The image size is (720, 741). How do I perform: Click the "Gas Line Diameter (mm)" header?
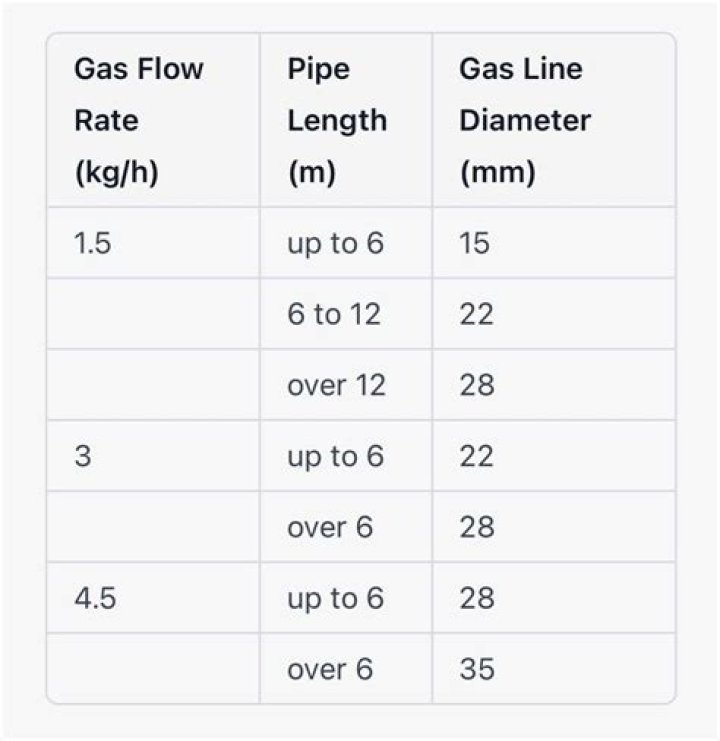[525, 121]
